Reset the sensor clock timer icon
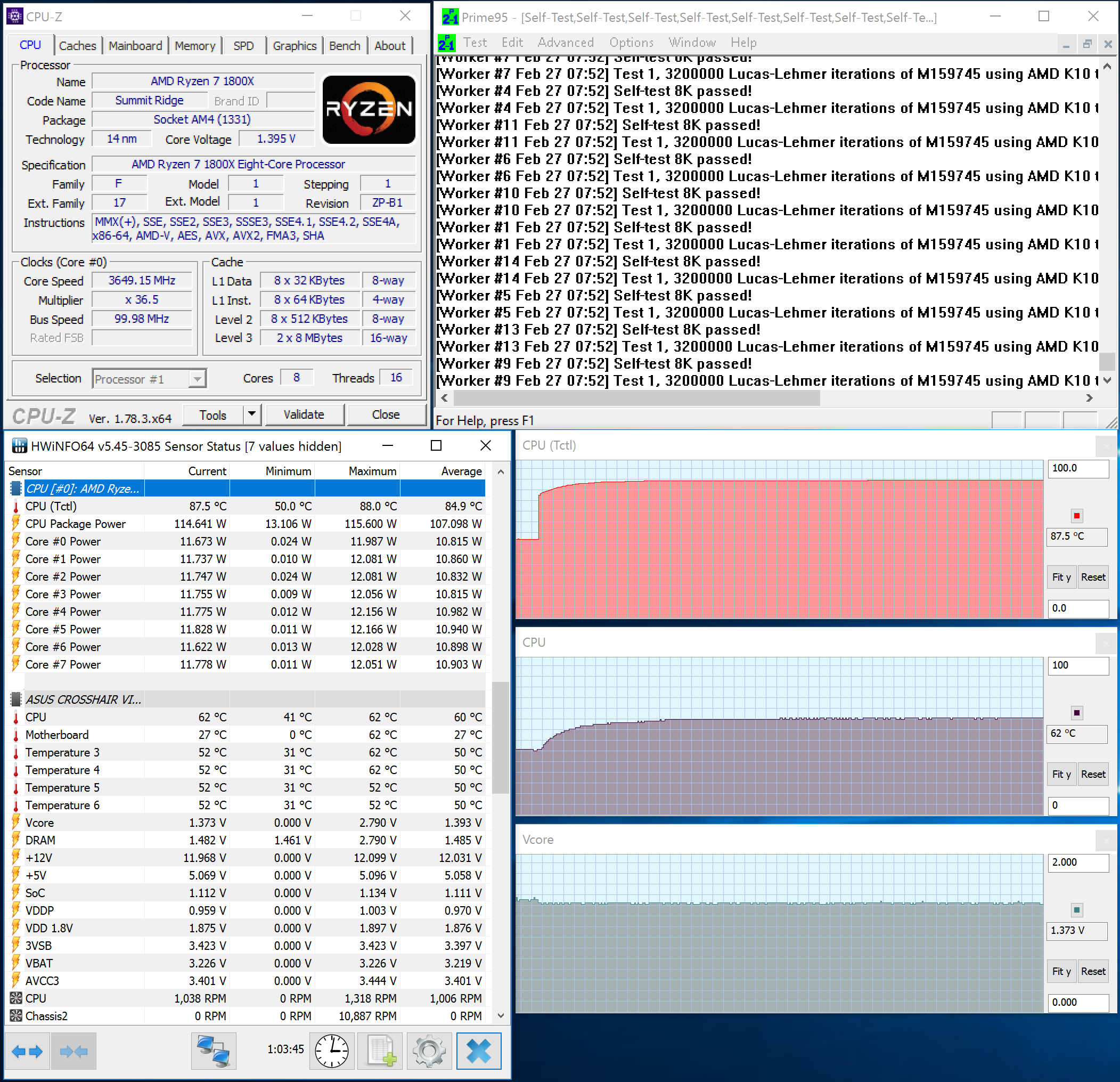The height and width of the screenshot is (1082, 1120). point(331,1051)
